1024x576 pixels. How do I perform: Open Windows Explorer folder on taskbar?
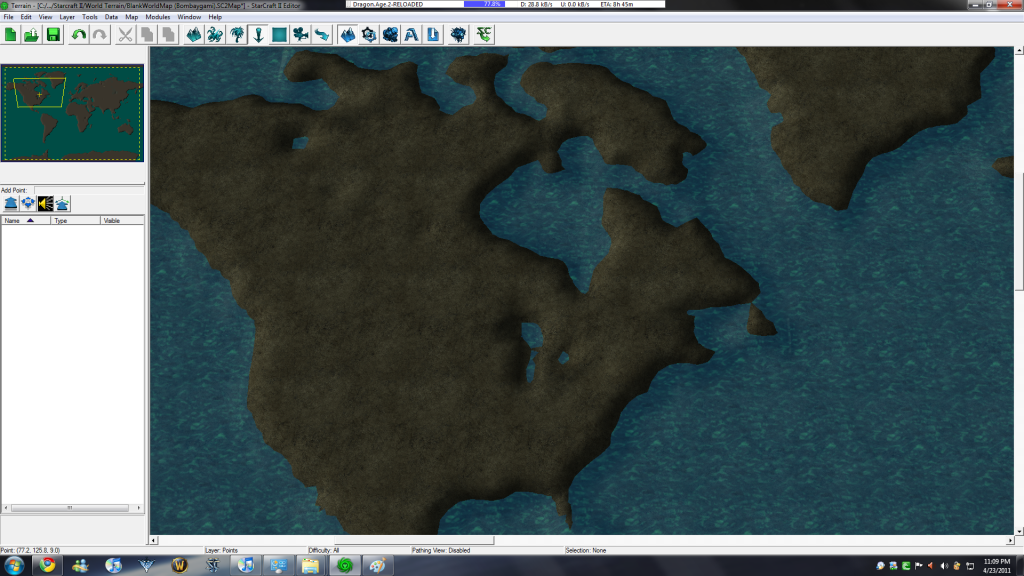[310, 566]
